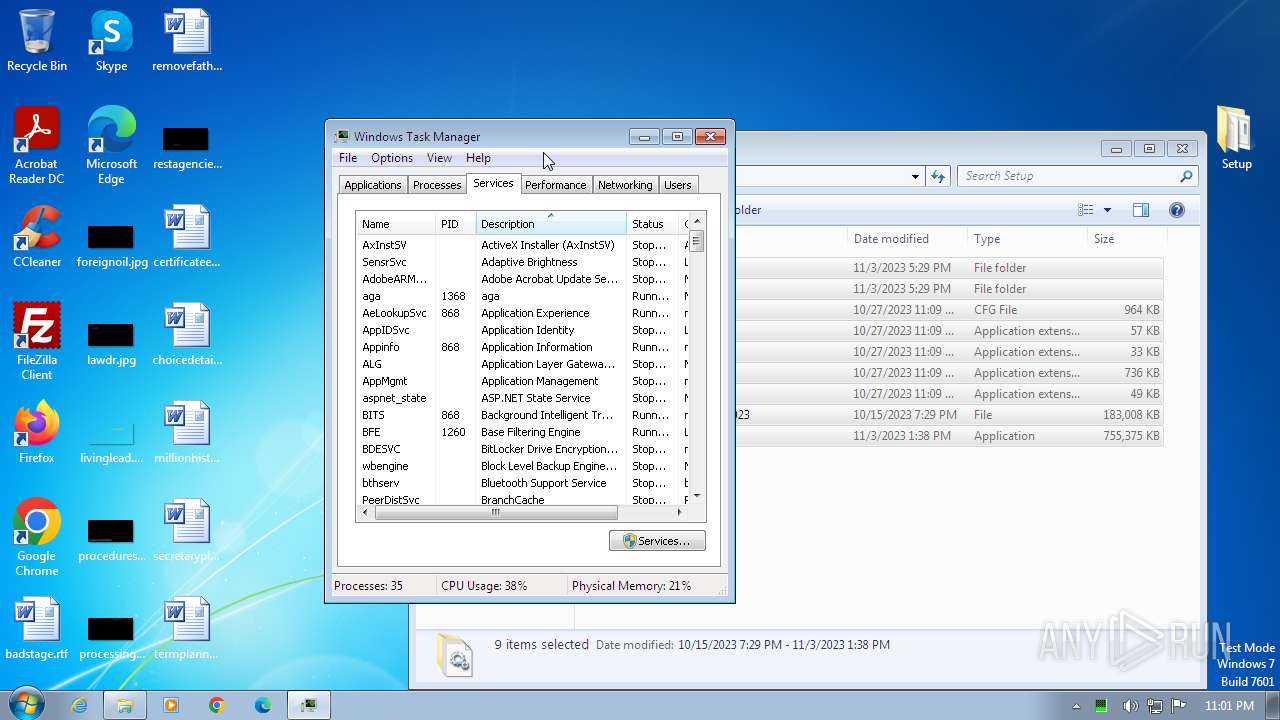Click the horizontal scrollbar in services list
This screenshot has height=720, width=1280.
(496, 512)
